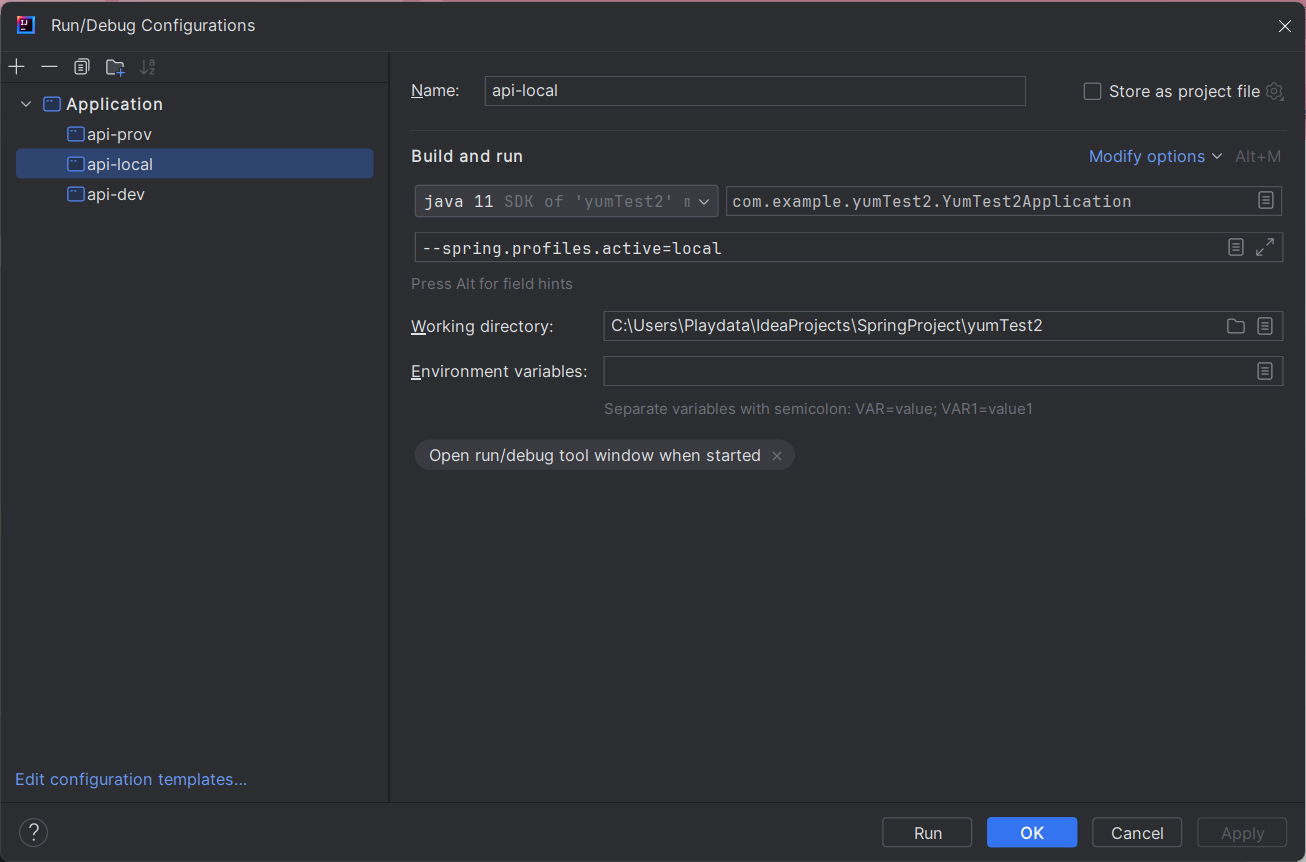The width and height of the screenshot is (1306, 862).
Task: Click the Run button
Action: point(927,833)
